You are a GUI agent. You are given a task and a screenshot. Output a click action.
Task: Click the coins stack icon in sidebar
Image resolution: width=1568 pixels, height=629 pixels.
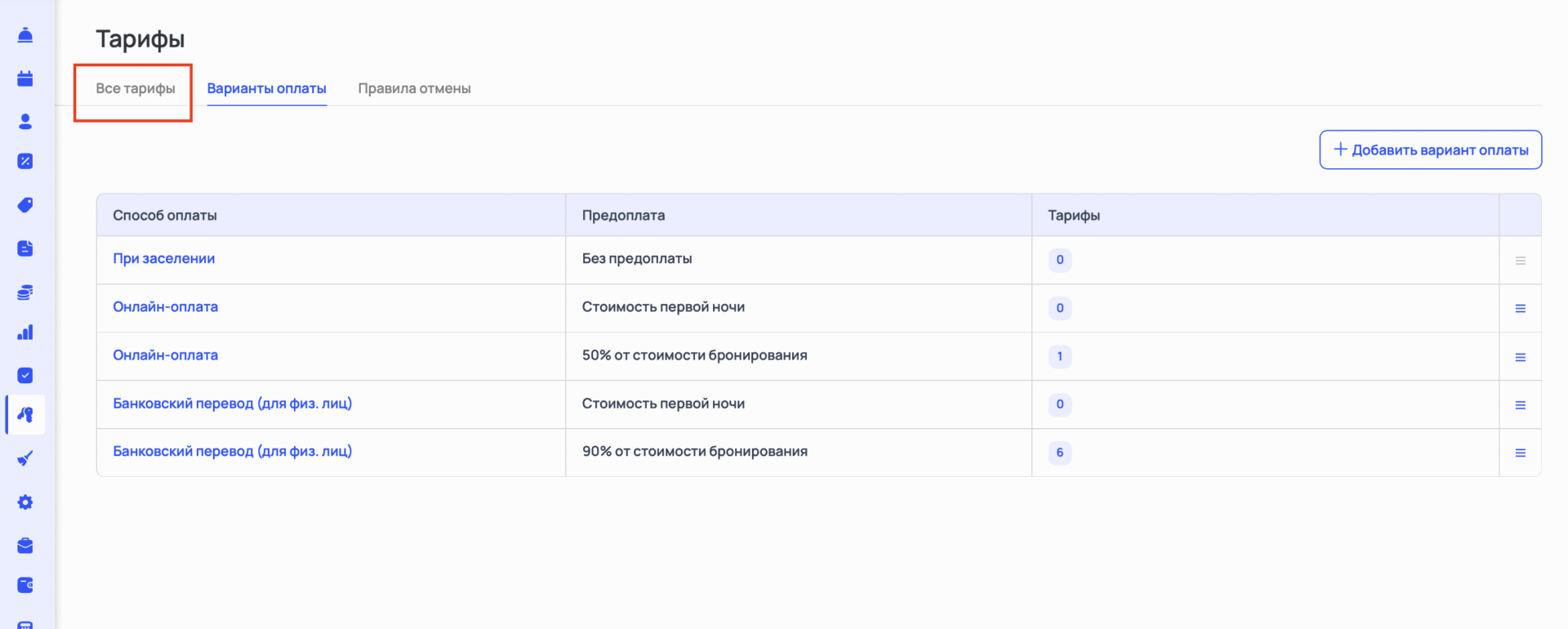point(25,292)
